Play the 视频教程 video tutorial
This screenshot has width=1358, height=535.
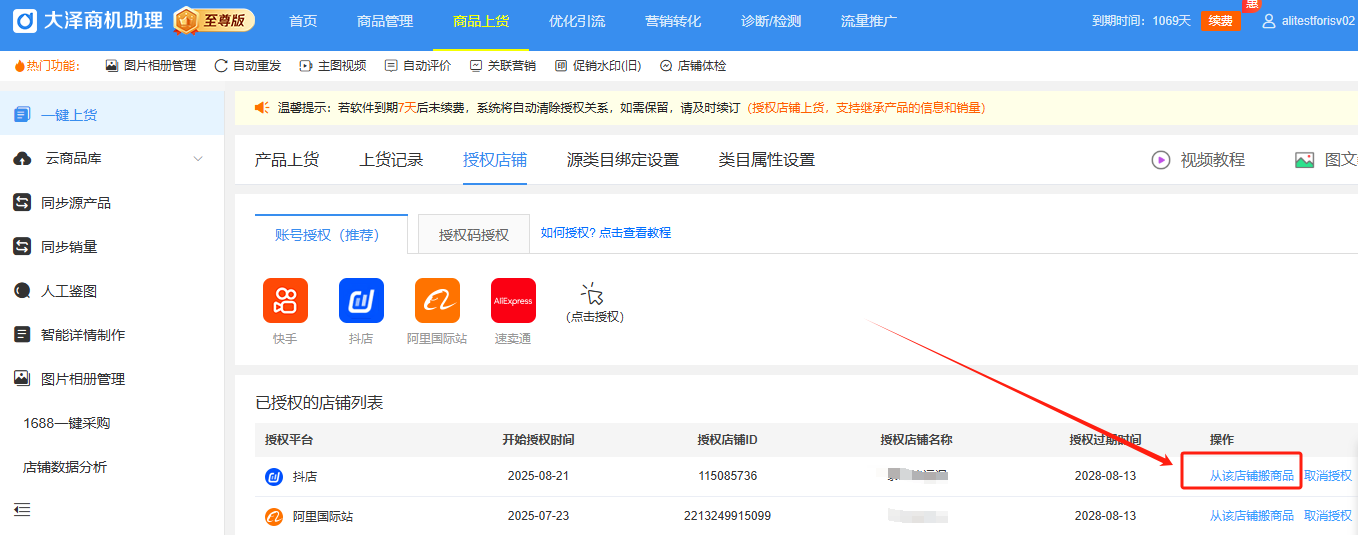1198,160
